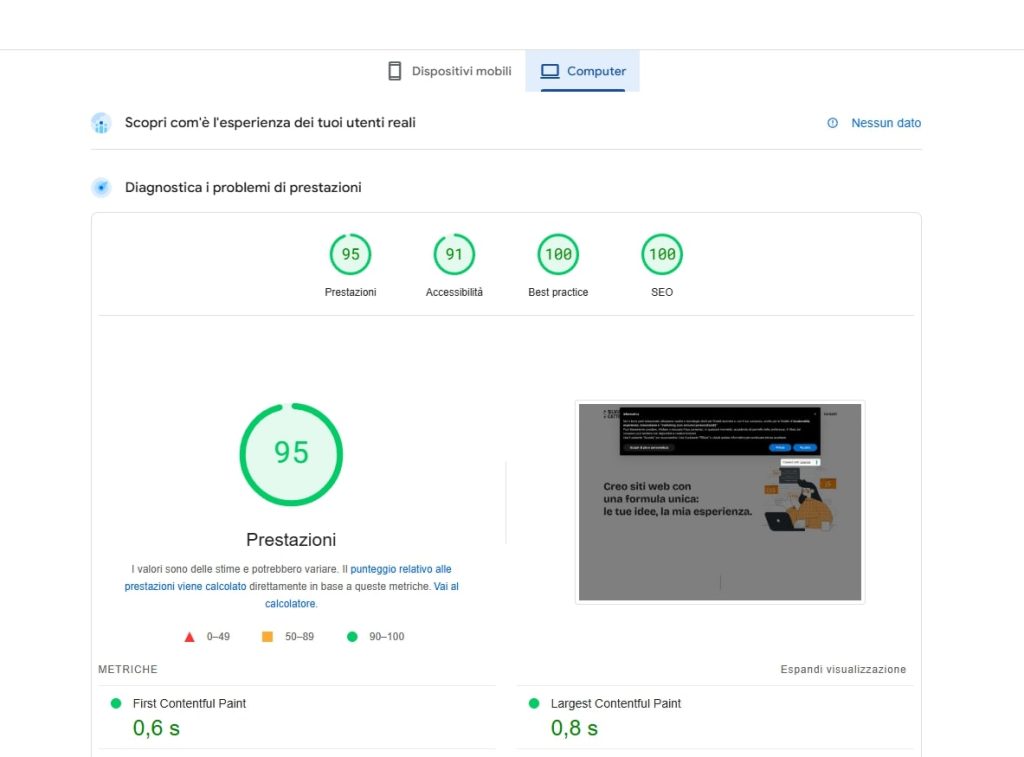Click Espandi visualizzazione

pos(843,669)
